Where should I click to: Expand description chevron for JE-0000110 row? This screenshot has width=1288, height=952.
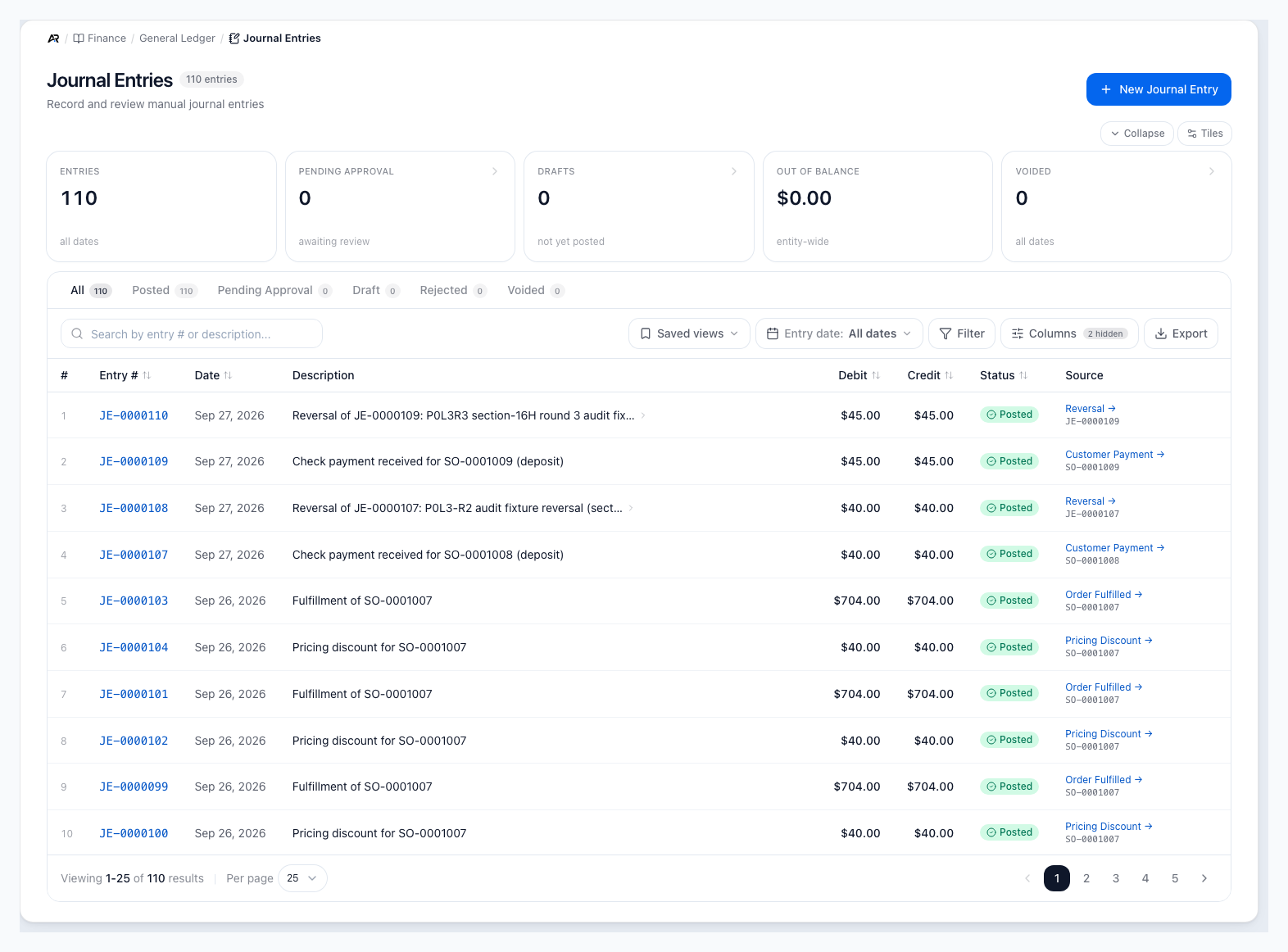click(643, 415)
